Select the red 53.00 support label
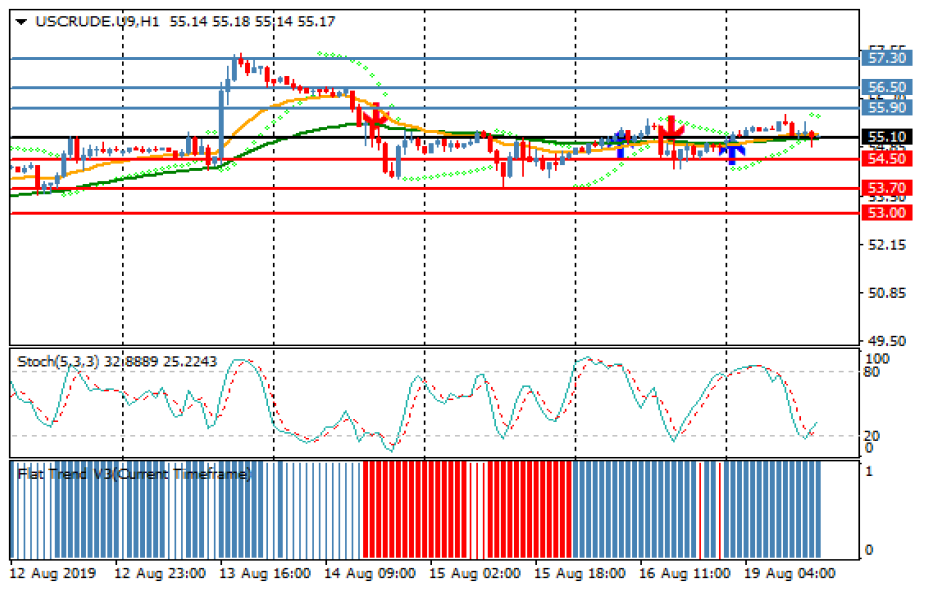Image resolution: width=932 pixels, height=601 pixels. [x=887, y=213]
